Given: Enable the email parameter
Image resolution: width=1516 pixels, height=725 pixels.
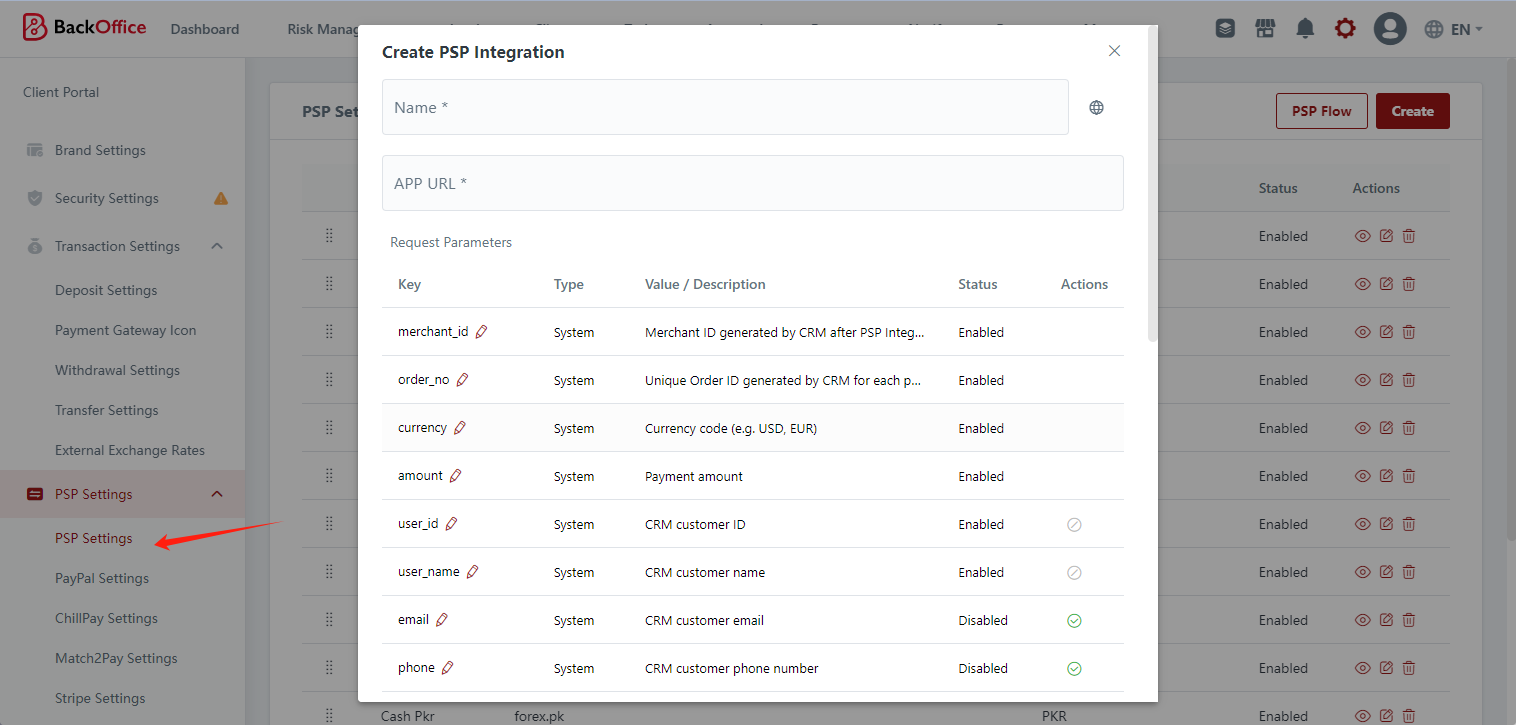Looking at the screenshot, I should click(x=1074, y=620).
